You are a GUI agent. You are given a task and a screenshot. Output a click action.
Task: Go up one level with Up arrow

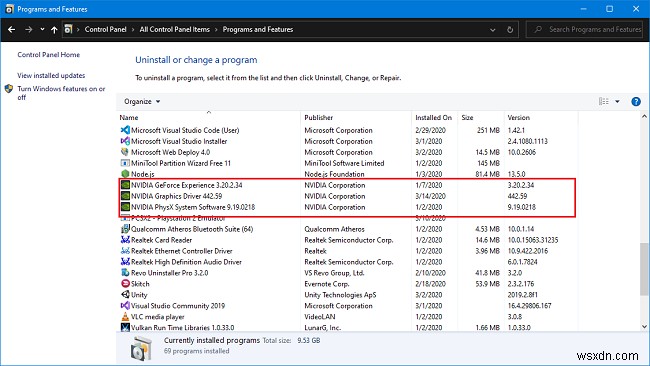coord(54,29)
